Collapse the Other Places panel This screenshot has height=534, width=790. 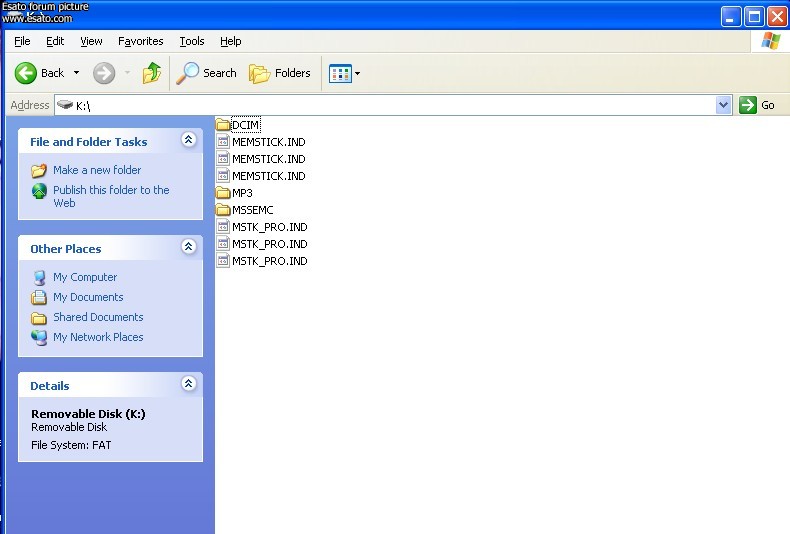[x=188, y=247]
